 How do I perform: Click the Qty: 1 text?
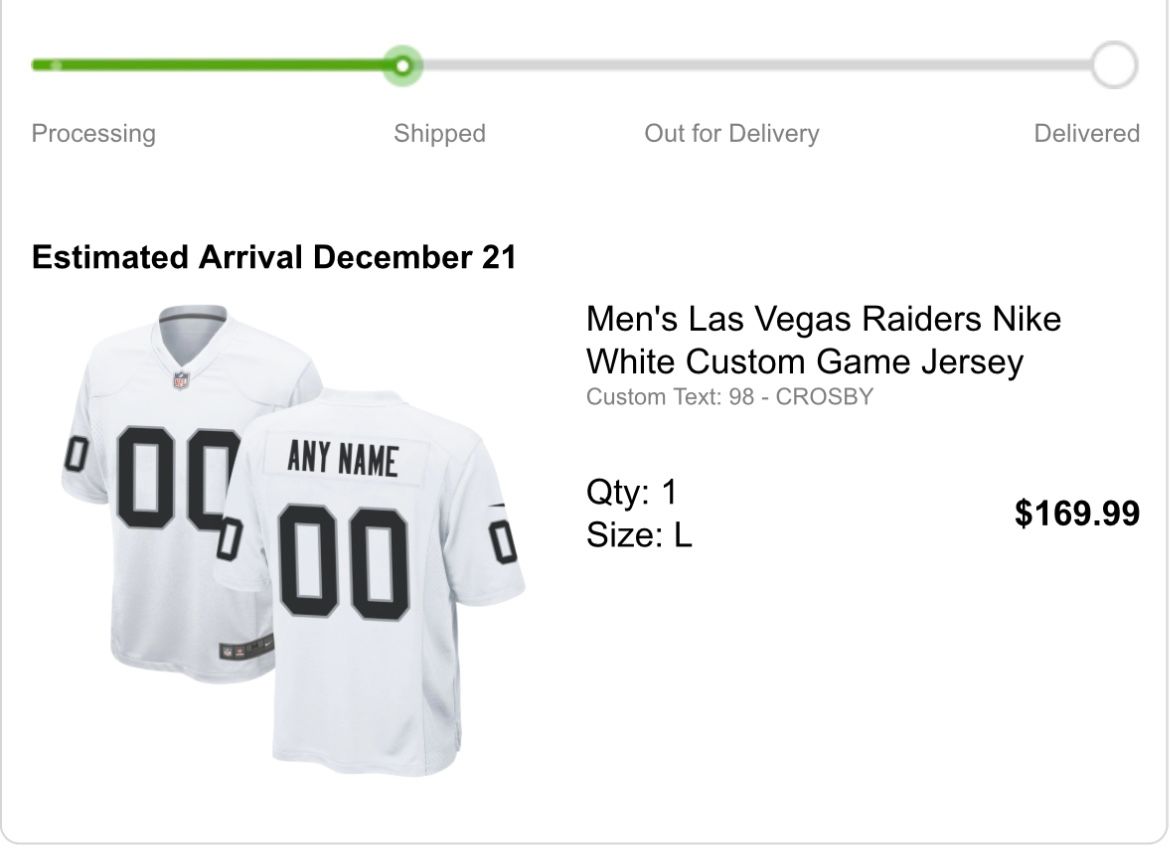coord(631,492)
